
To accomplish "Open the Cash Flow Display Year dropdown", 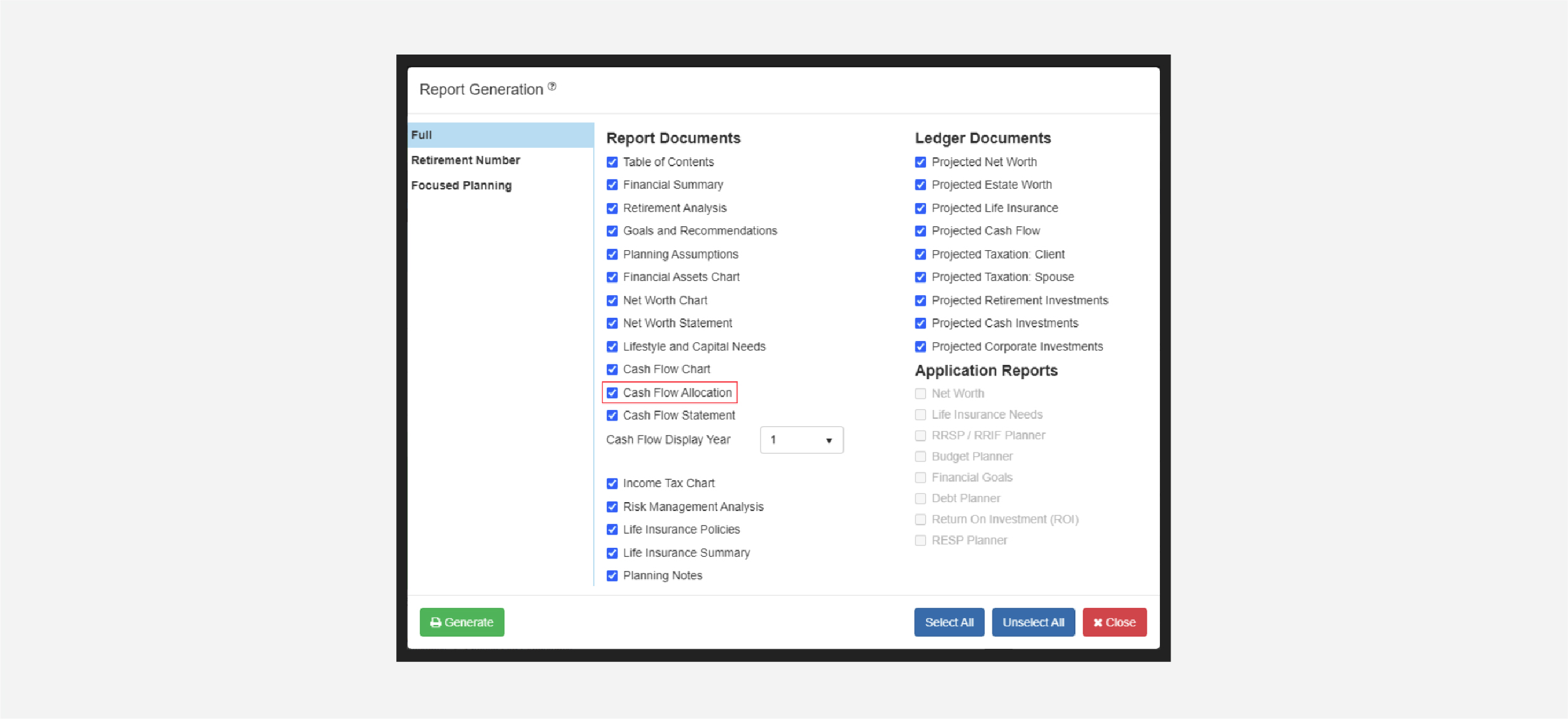I will pos(801,440).
